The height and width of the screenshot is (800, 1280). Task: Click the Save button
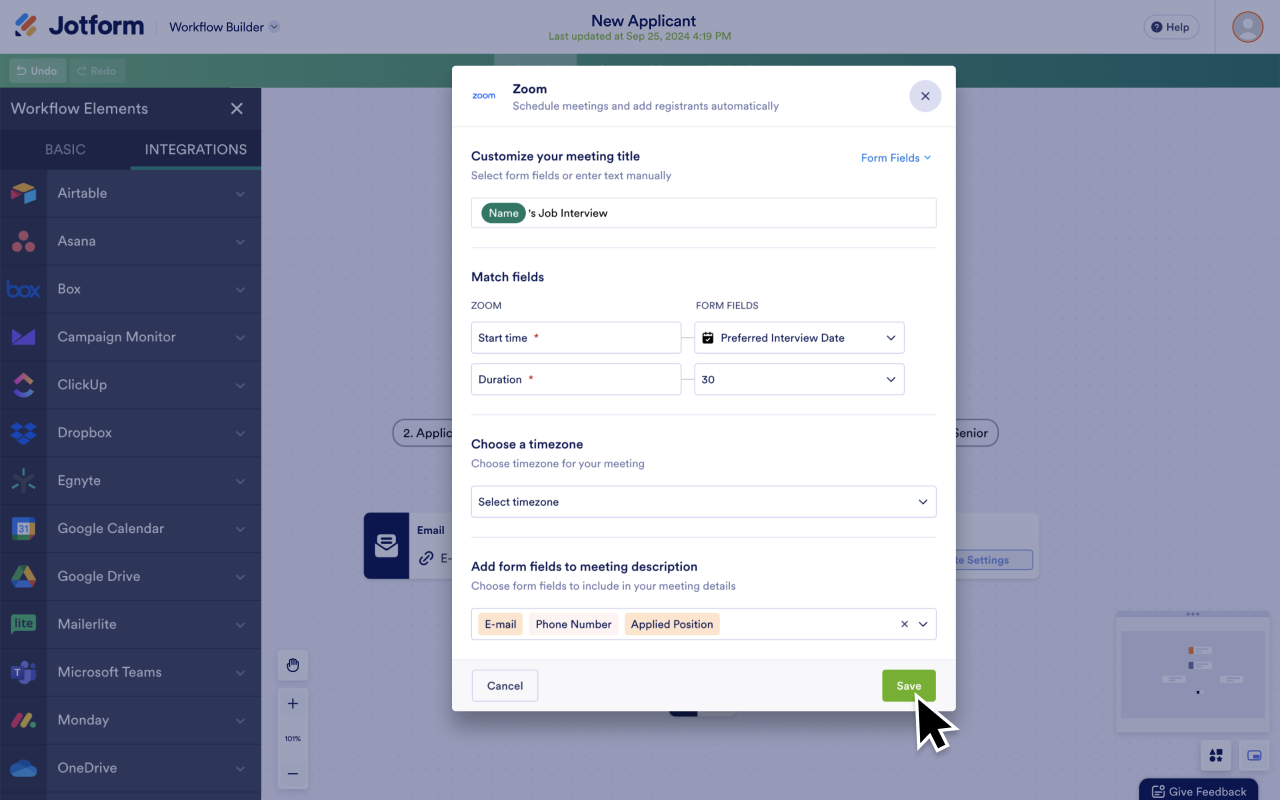[x=909, y=686]
